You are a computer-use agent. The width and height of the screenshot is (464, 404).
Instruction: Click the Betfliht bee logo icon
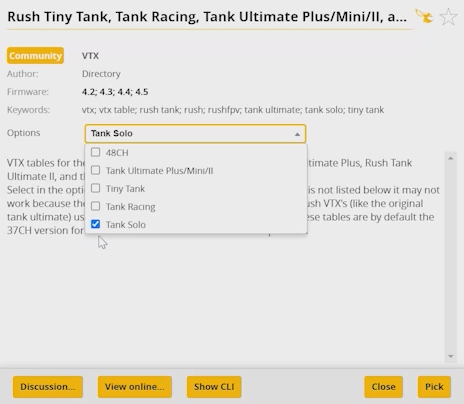point(424,16)
